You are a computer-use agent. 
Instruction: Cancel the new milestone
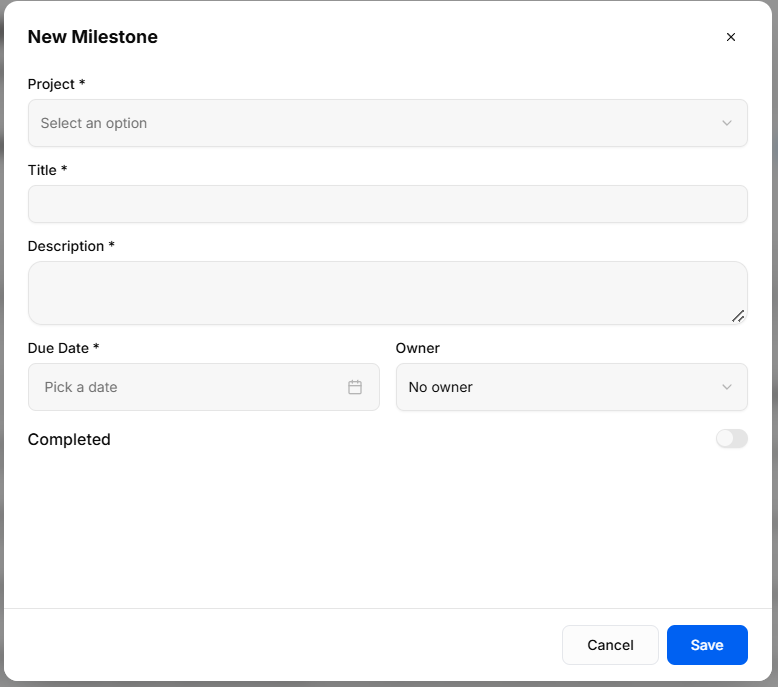tap(610, 645)
